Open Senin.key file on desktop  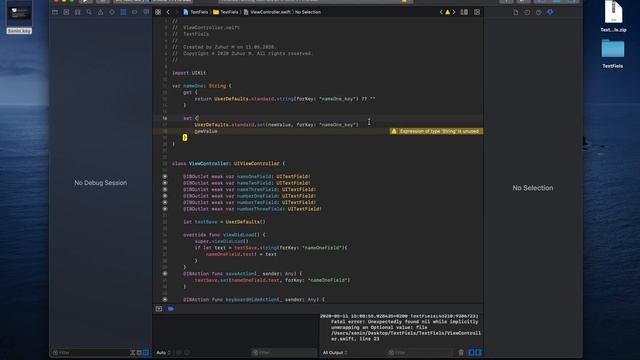tap(19, 17)
